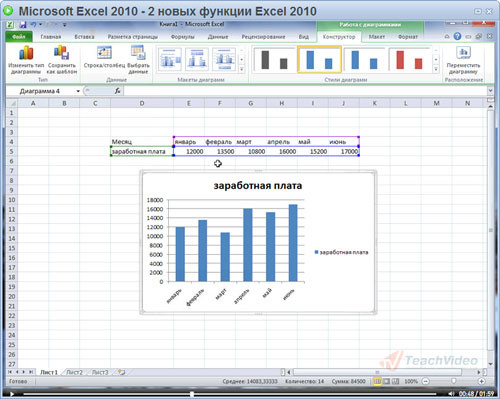Toggle normal view button in status bar
The image size is (500, 399).
point(377,381)
